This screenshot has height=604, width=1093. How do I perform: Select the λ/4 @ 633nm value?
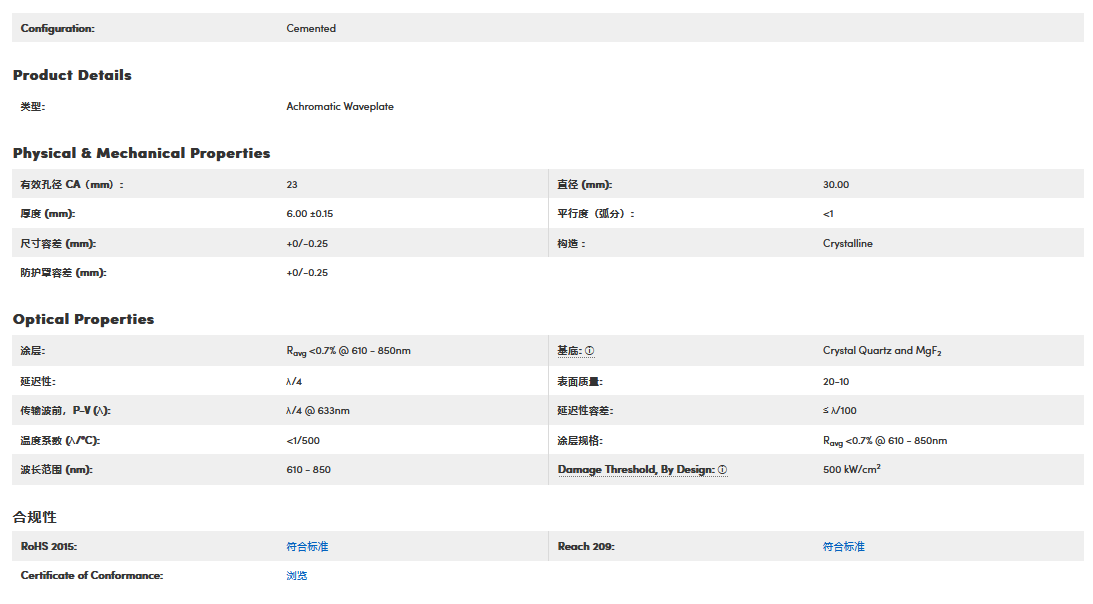318,411
